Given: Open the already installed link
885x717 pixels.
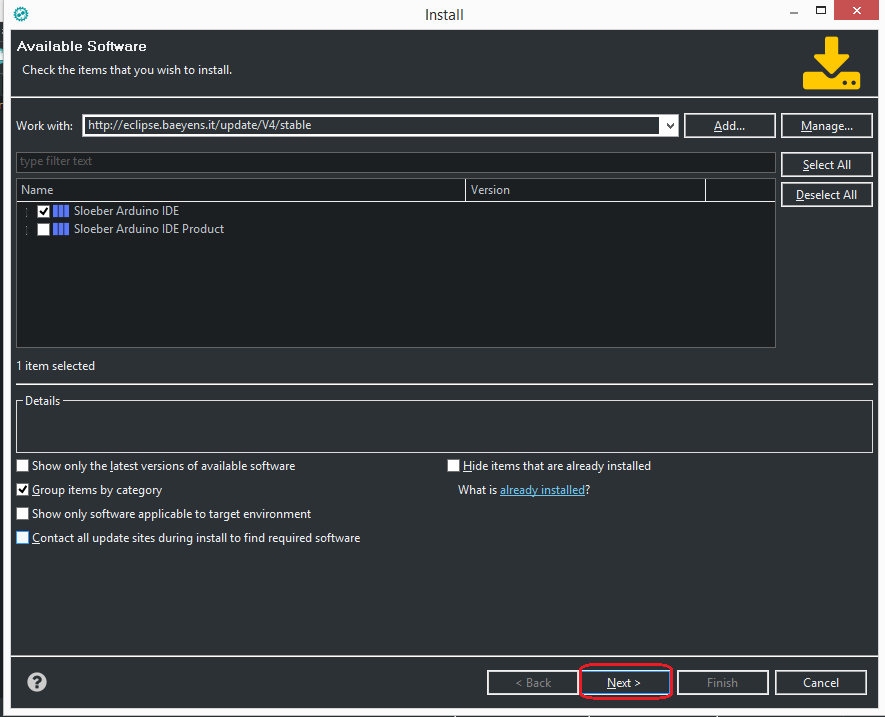Looking at the screenshot, I should 542,489.
